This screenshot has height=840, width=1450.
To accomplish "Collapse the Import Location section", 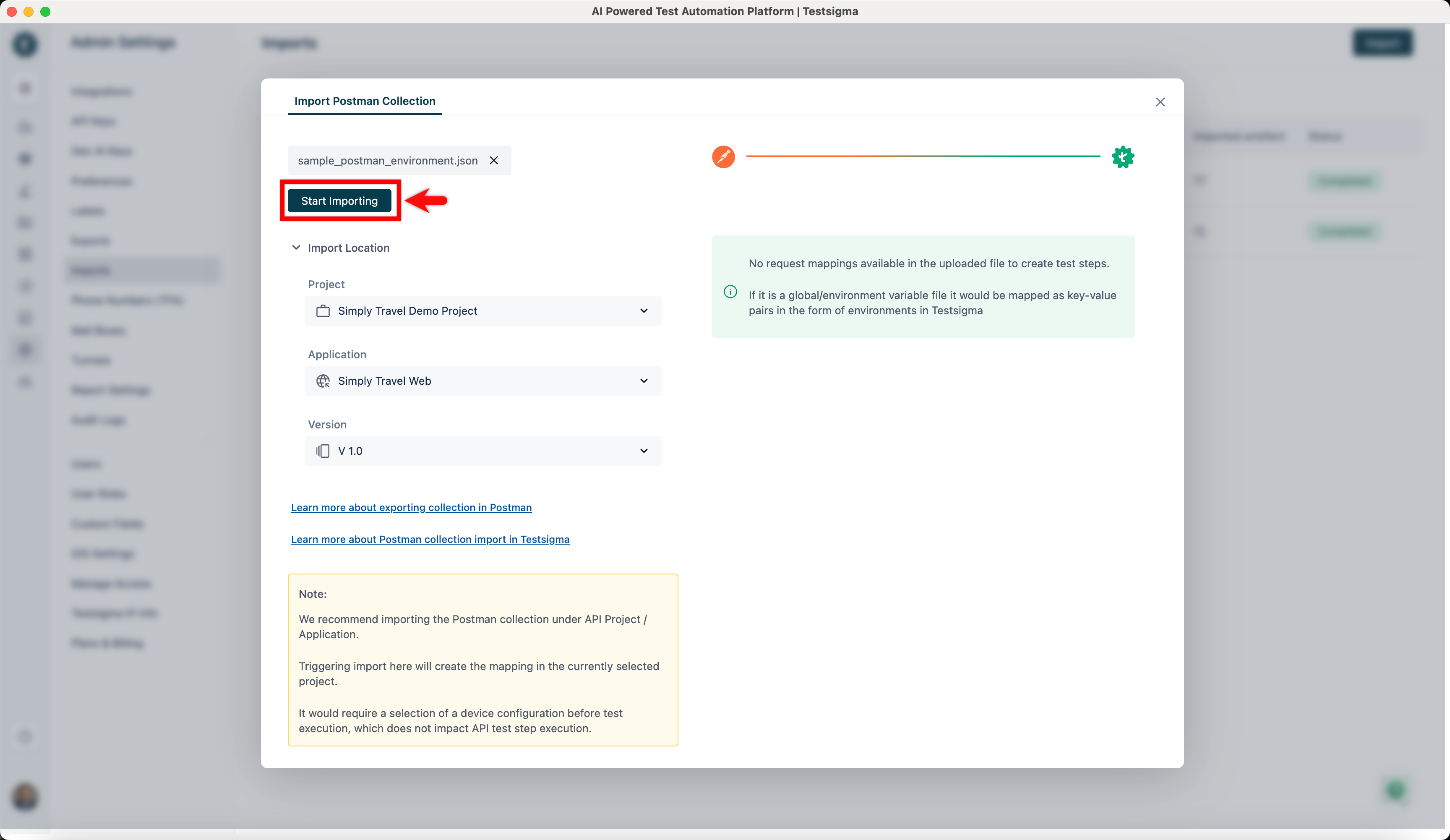I will pyautogui.click(x=296, y=248).
